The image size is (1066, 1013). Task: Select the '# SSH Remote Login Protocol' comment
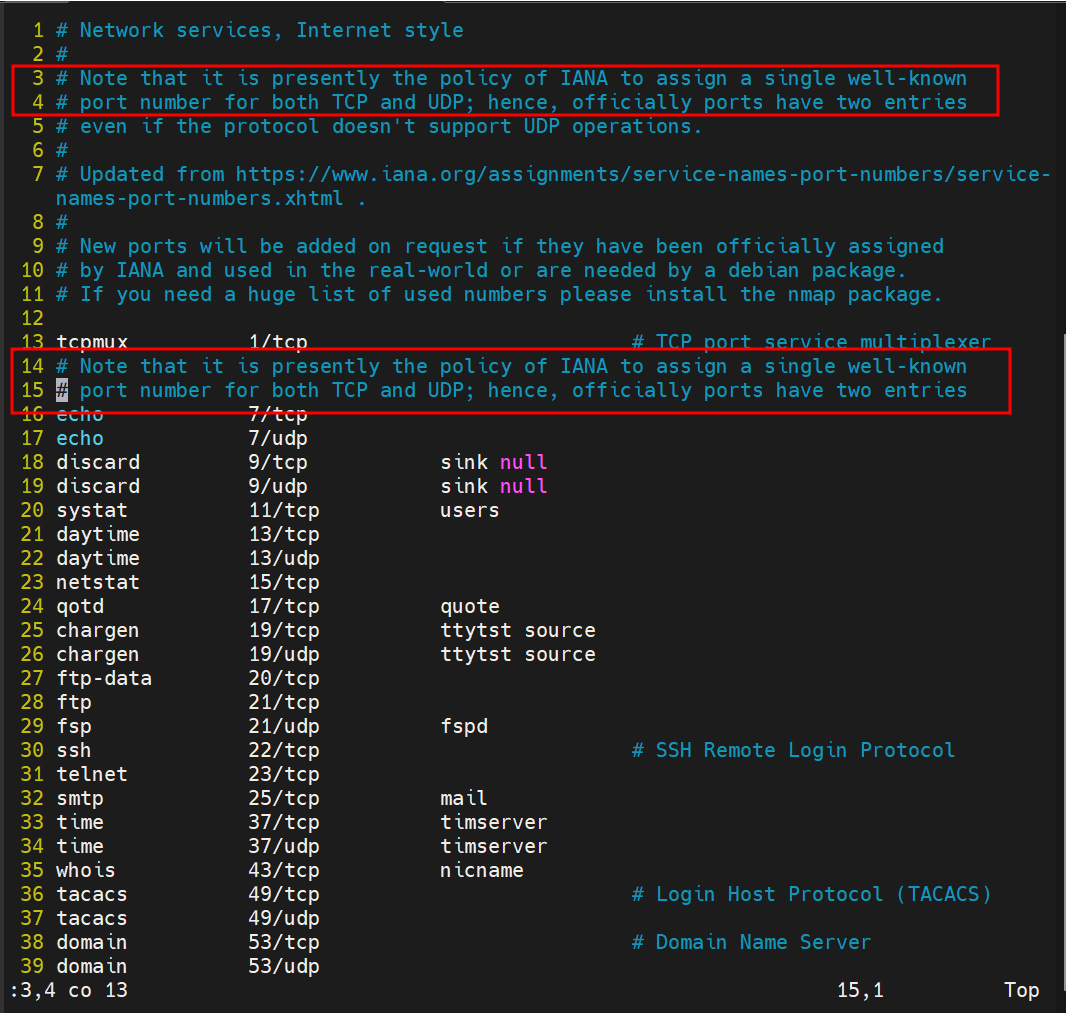pyautogui.click(x=793, y=750)
